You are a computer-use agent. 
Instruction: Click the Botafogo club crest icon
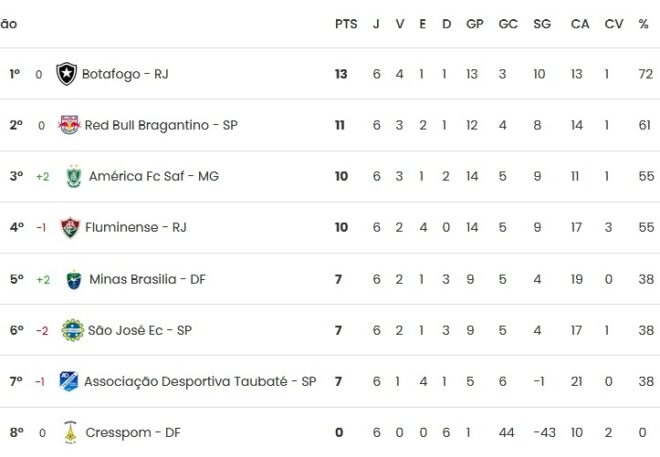click(67, 74)
